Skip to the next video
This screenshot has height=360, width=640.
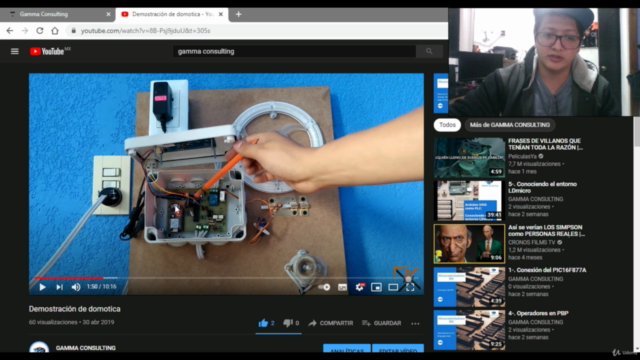click(59, 287)
